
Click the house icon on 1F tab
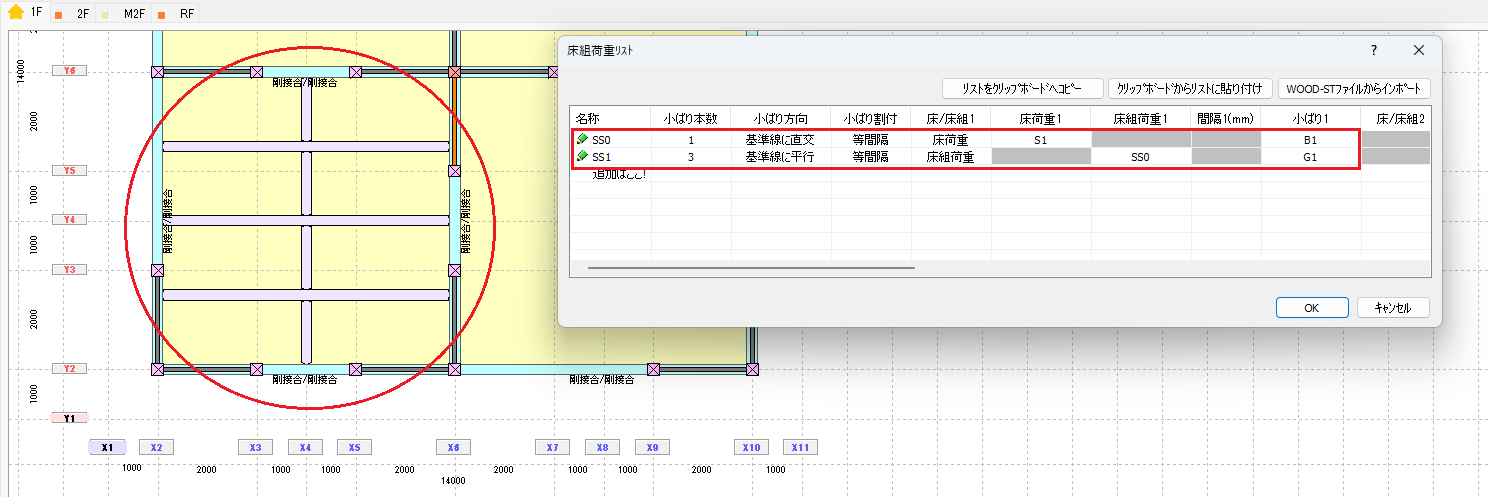pyautogui.click(x=16, y=14)
